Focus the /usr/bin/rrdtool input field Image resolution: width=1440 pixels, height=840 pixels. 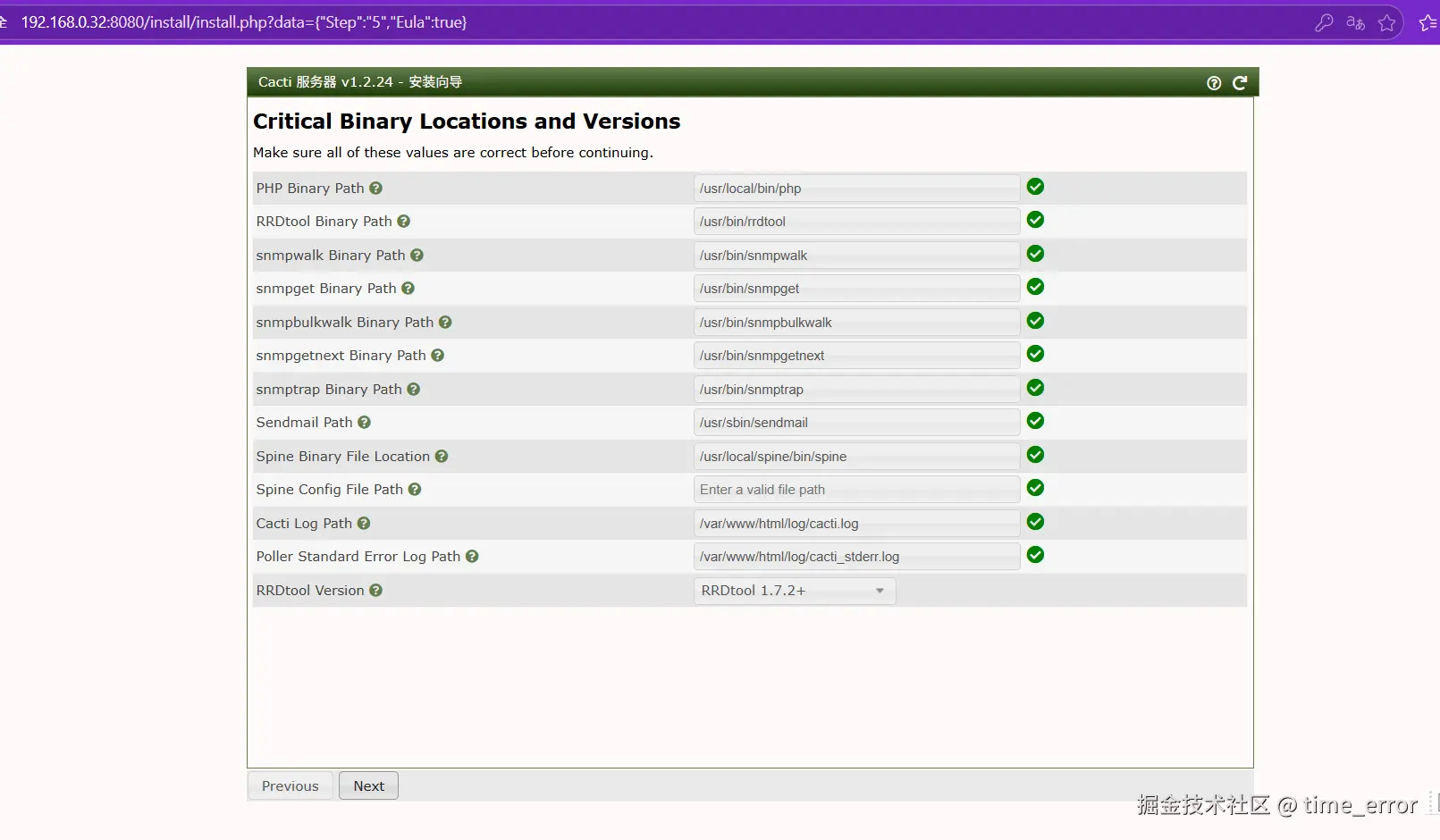pos(856,222)
